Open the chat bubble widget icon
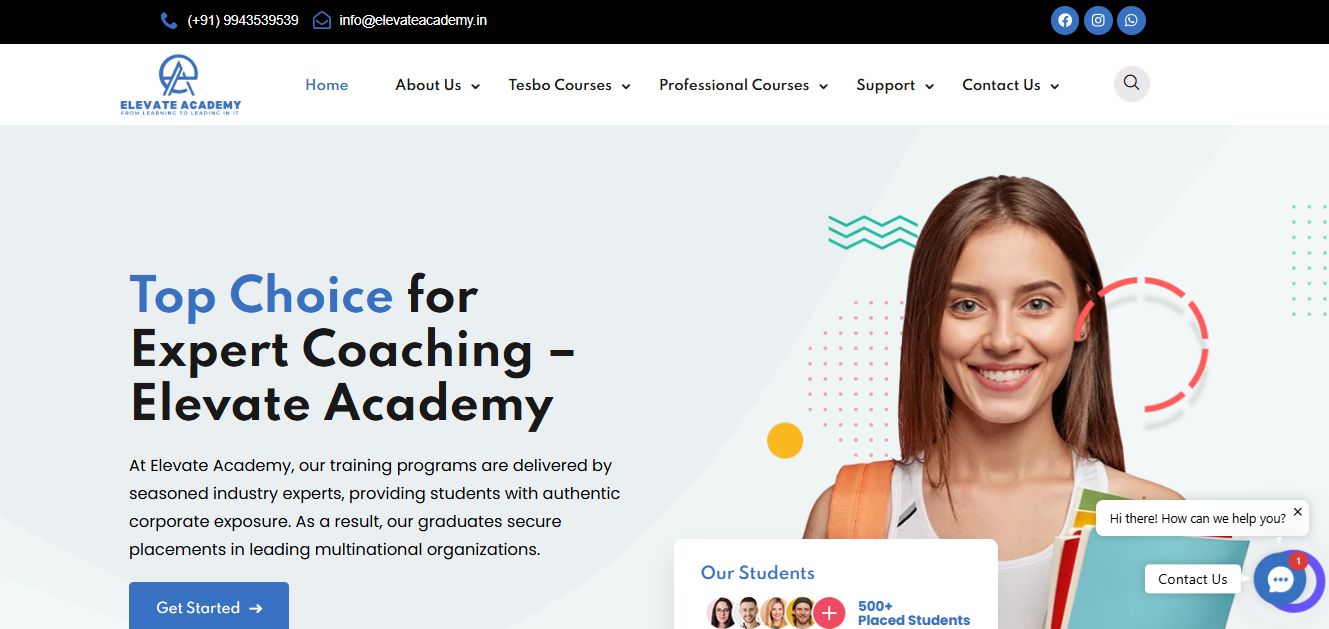Image resolution: width=1329 pixels, height=629 pixels. 1281,579
